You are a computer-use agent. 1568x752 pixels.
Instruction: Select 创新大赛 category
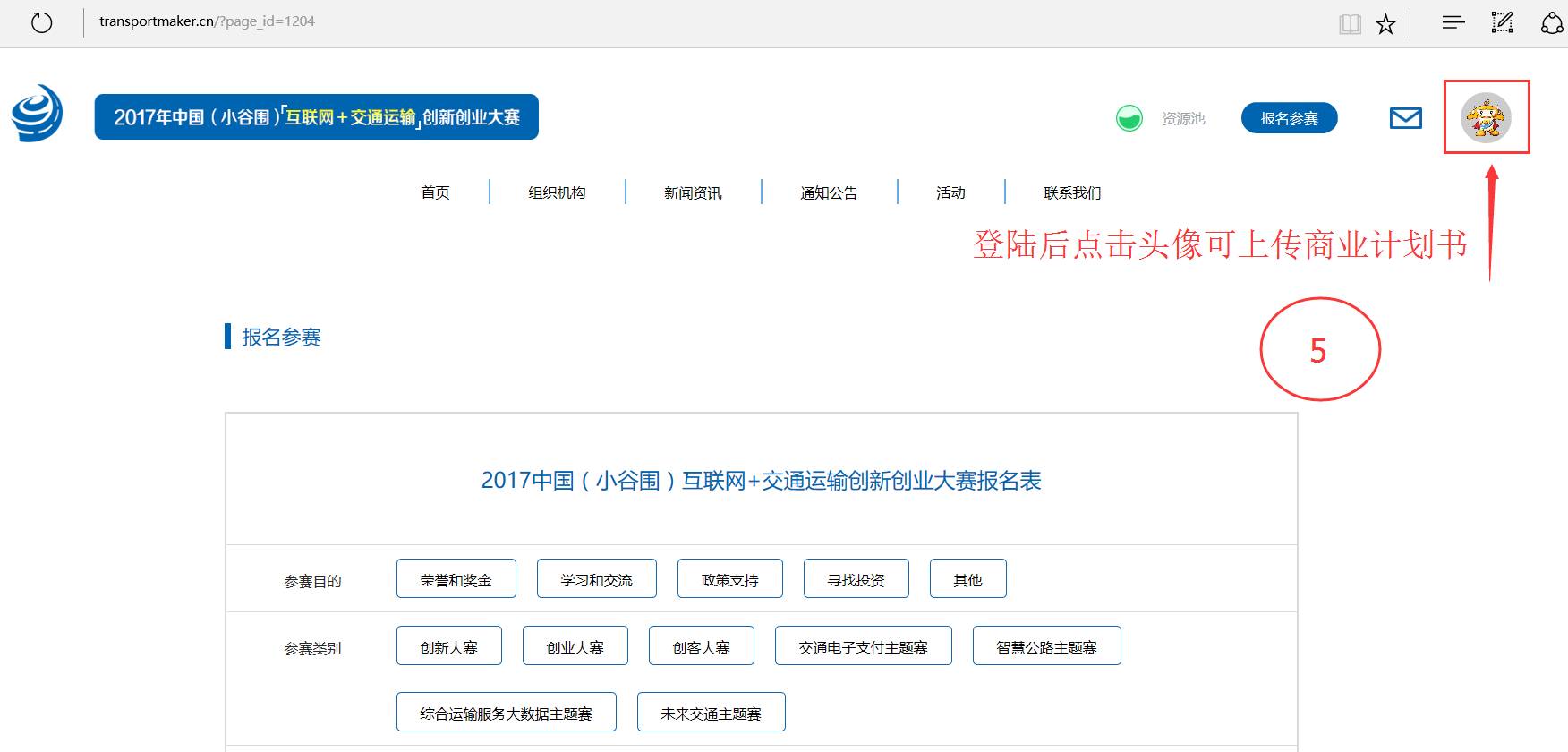[x=449, y=645]
